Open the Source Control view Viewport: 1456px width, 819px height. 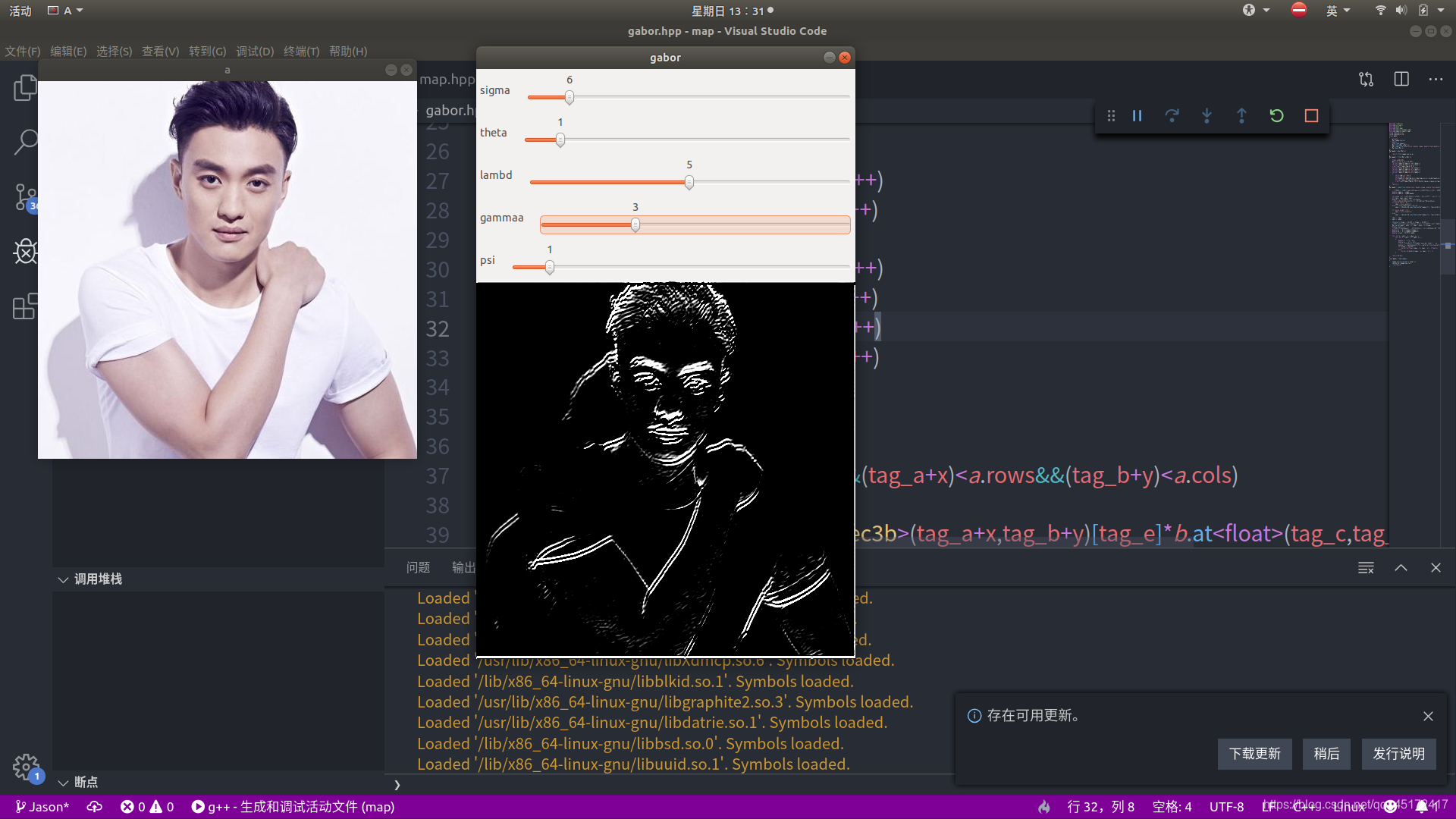tap(25, 197)
